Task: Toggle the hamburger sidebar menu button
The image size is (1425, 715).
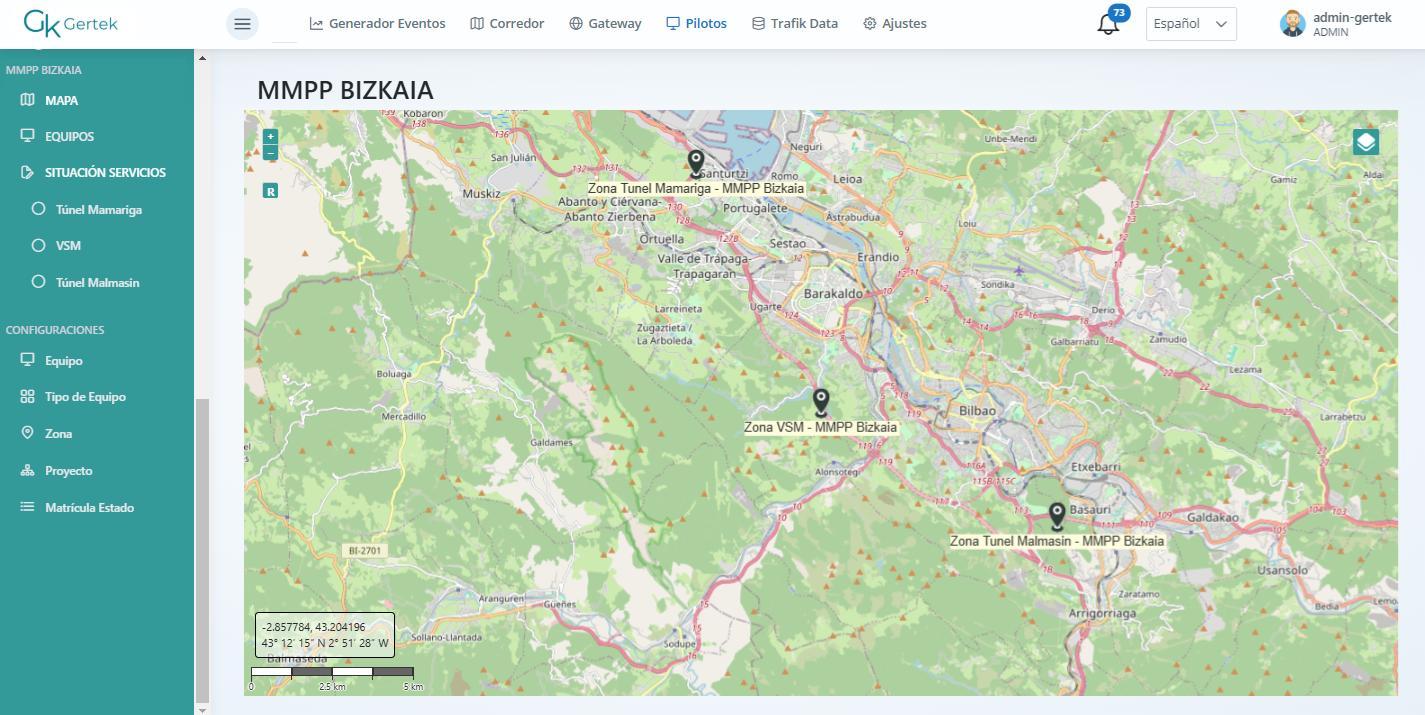Action: [242, 24]
